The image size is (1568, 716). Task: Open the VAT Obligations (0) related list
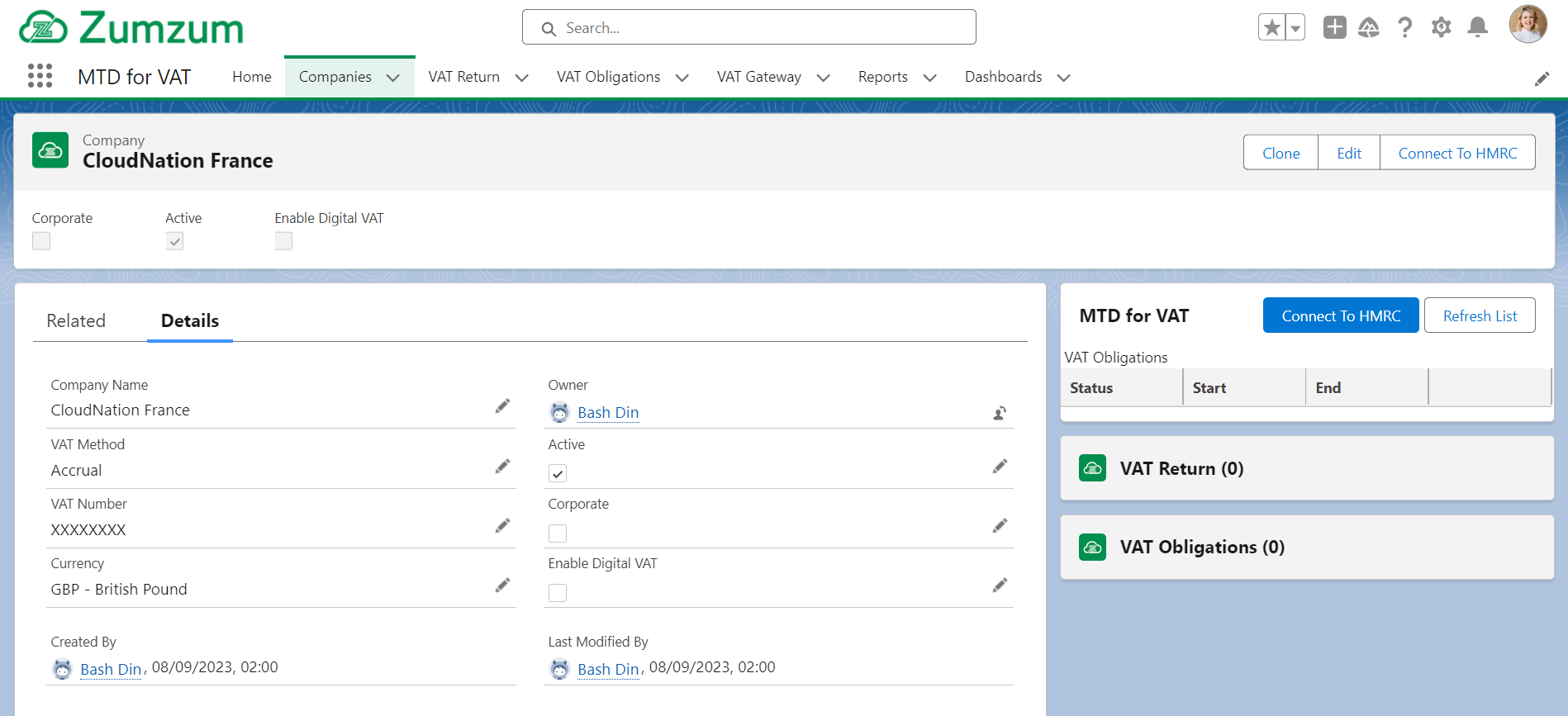pyautogui.click(x=1202, y=547)
